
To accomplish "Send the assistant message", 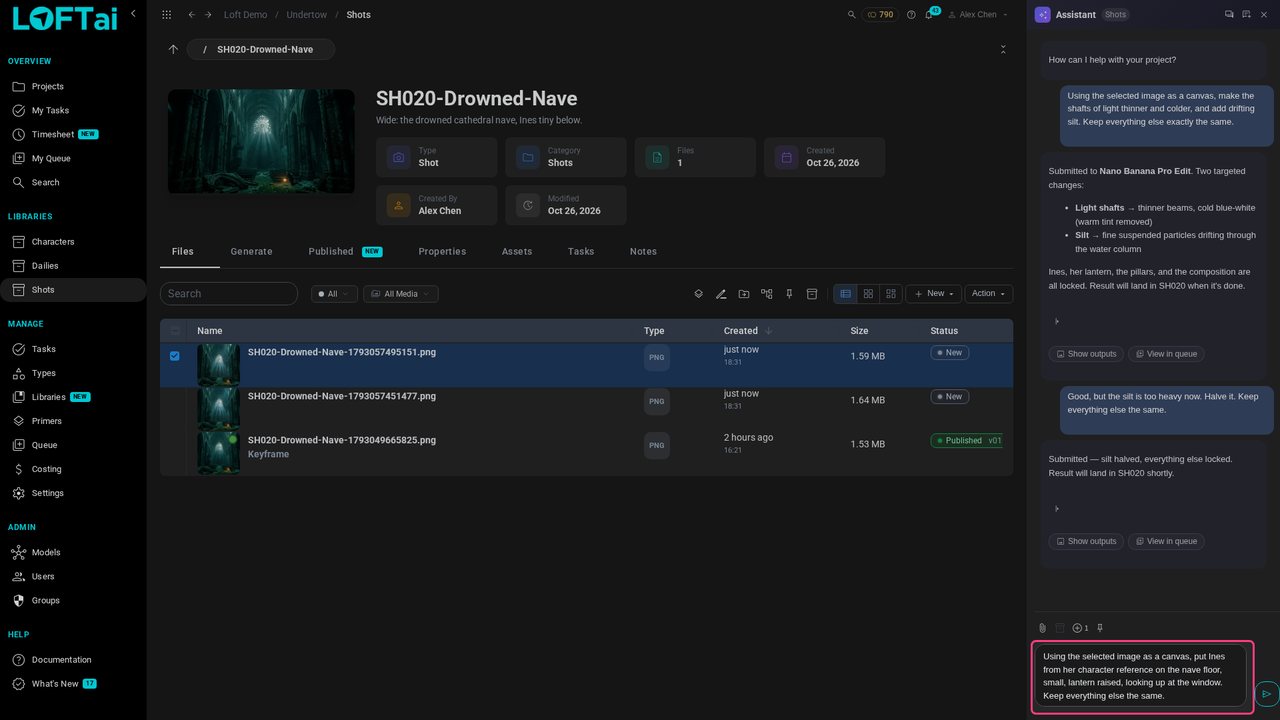I will coord(1266,693).
